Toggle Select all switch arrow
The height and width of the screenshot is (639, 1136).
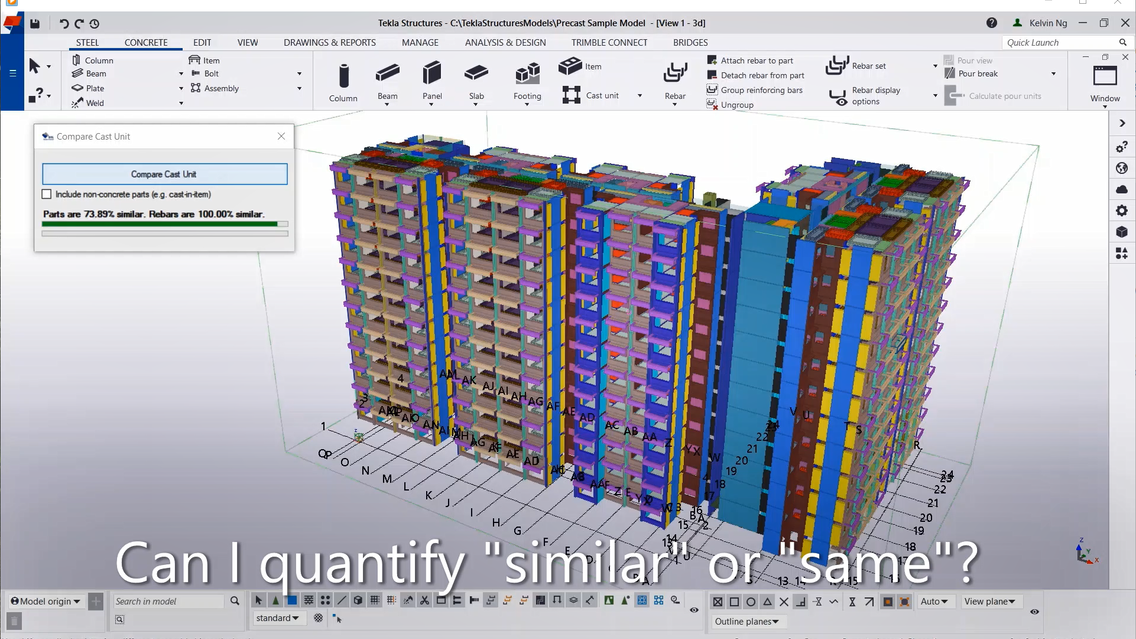click(x=259, y=601)
